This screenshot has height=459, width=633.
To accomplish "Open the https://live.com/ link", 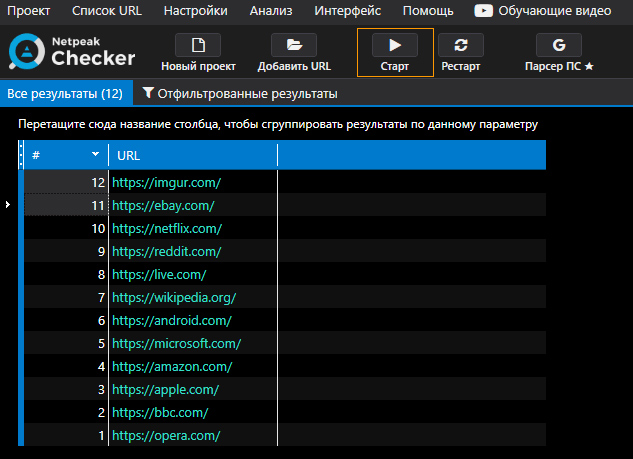I will (159, 275).
